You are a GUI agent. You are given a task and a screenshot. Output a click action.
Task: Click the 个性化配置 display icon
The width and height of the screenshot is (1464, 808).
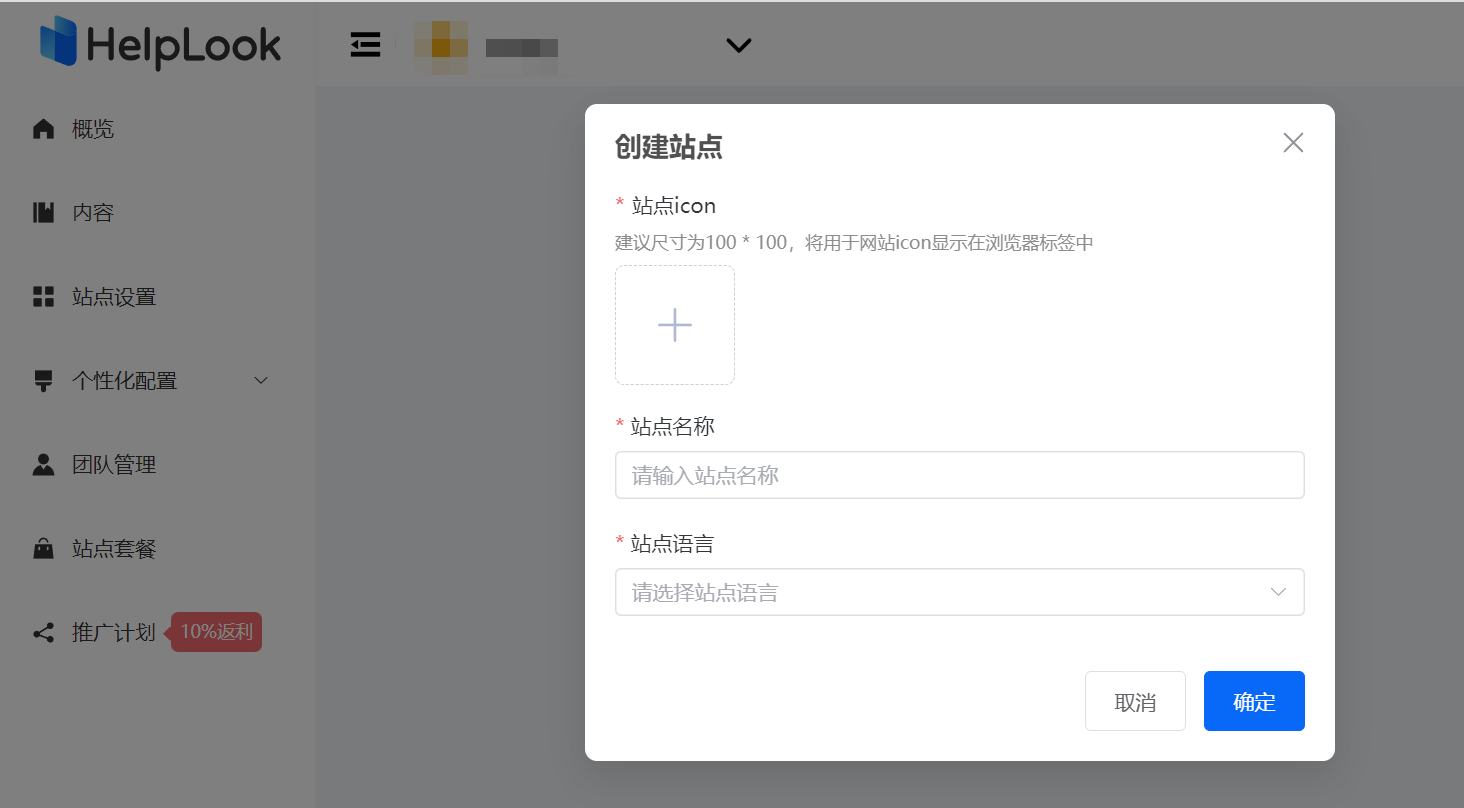point(43,380)
